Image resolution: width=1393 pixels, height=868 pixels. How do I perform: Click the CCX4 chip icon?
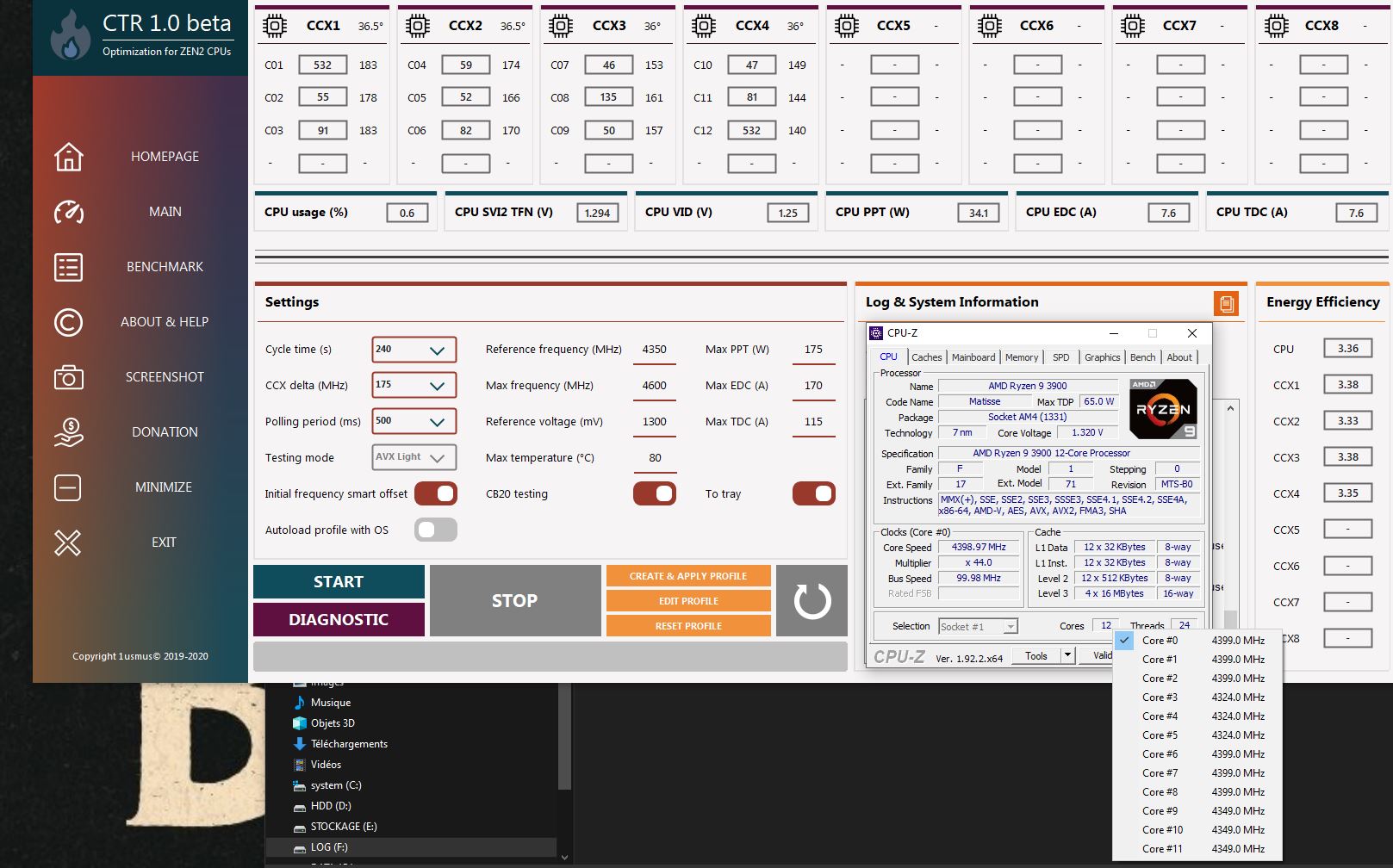pos(704,26)
